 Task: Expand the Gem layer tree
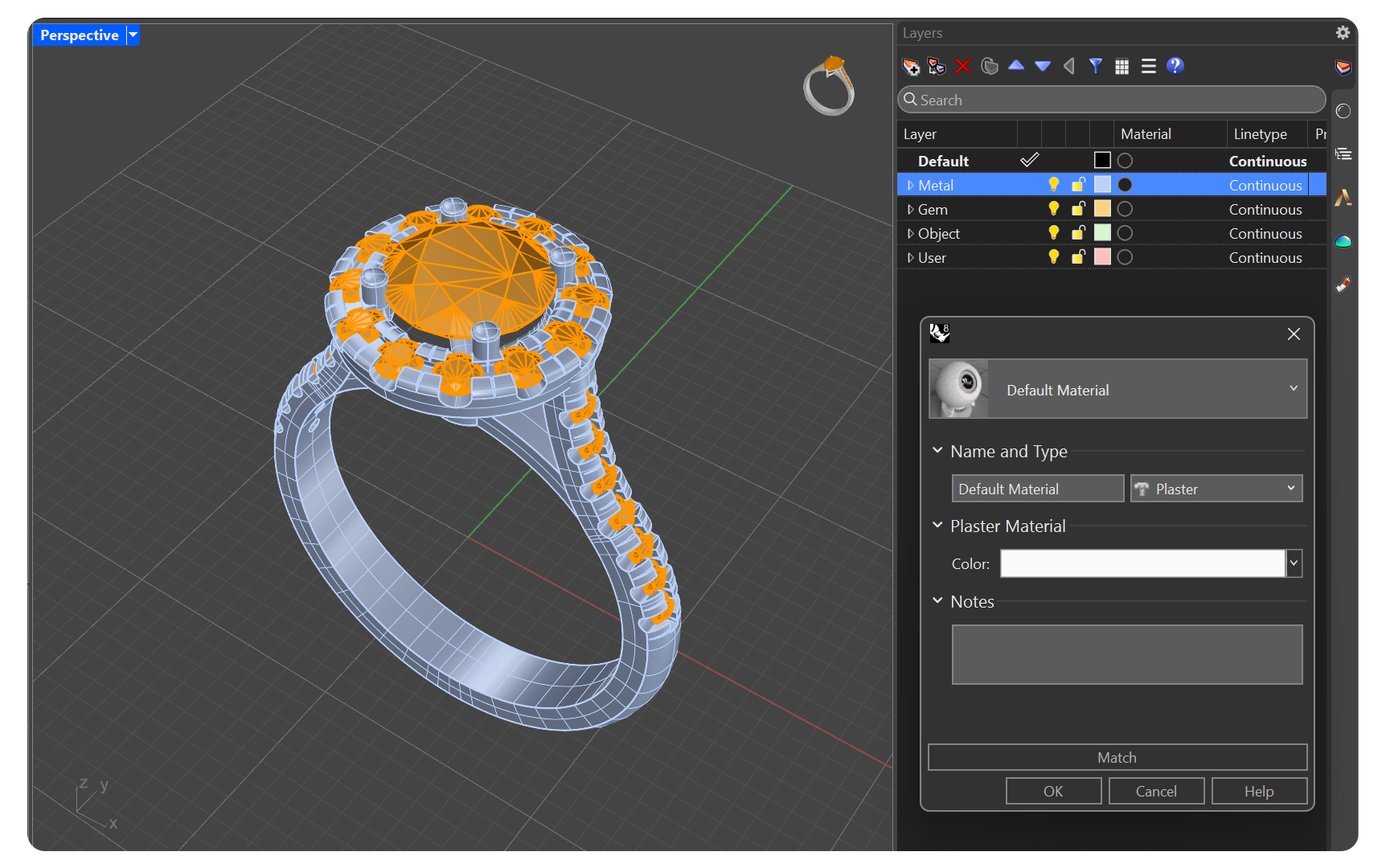910,209
